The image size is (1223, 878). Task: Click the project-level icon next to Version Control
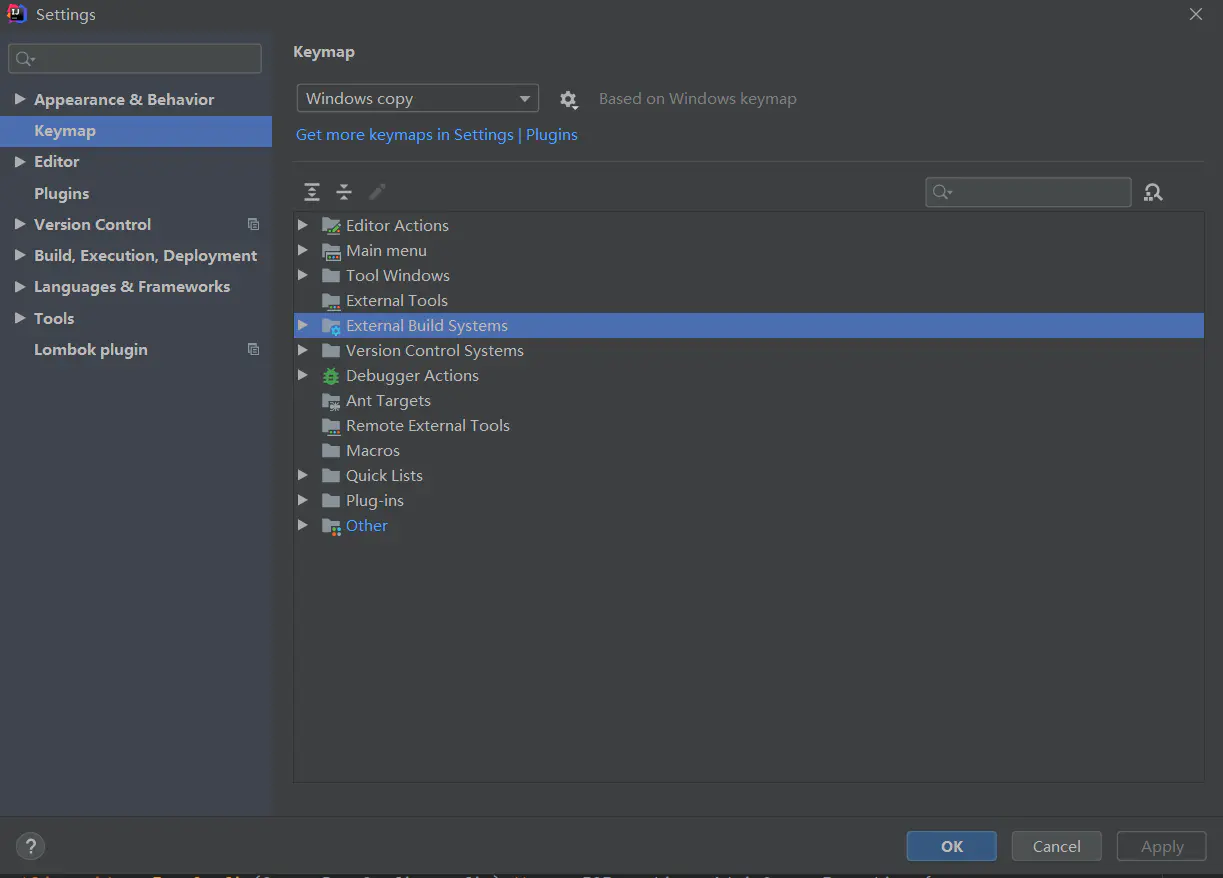253,225
